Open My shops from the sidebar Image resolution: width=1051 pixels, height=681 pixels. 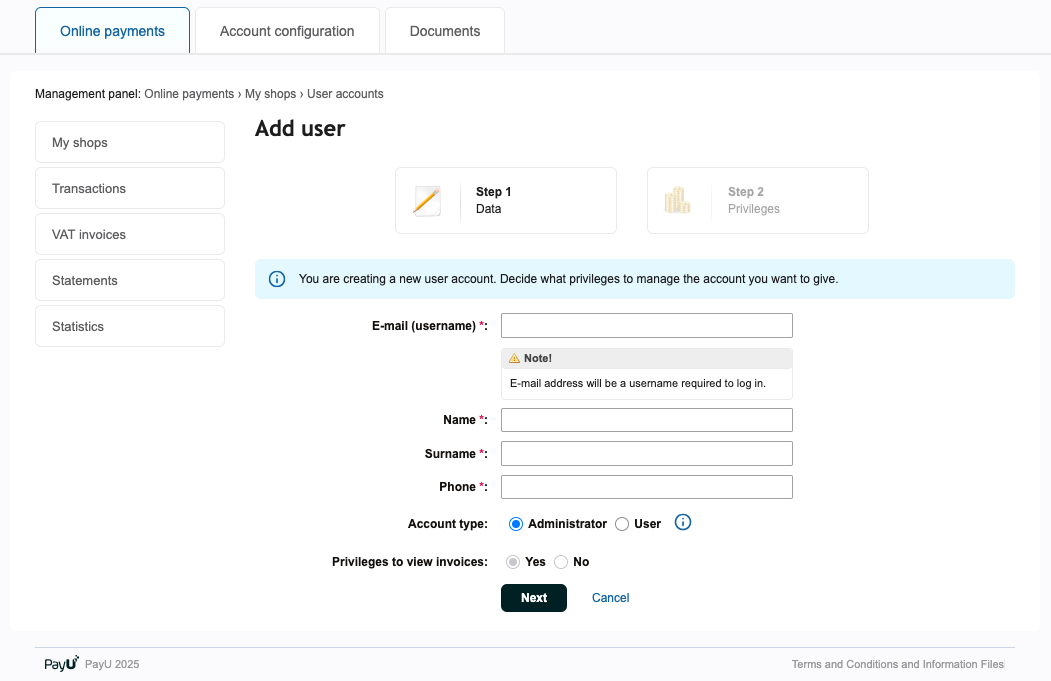point(129,142)
